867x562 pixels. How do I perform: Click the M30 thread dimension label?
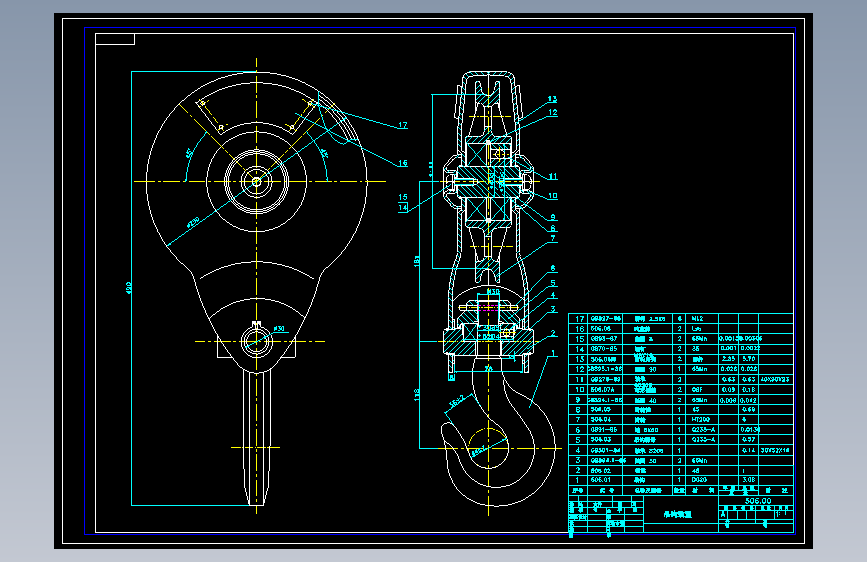493,292
